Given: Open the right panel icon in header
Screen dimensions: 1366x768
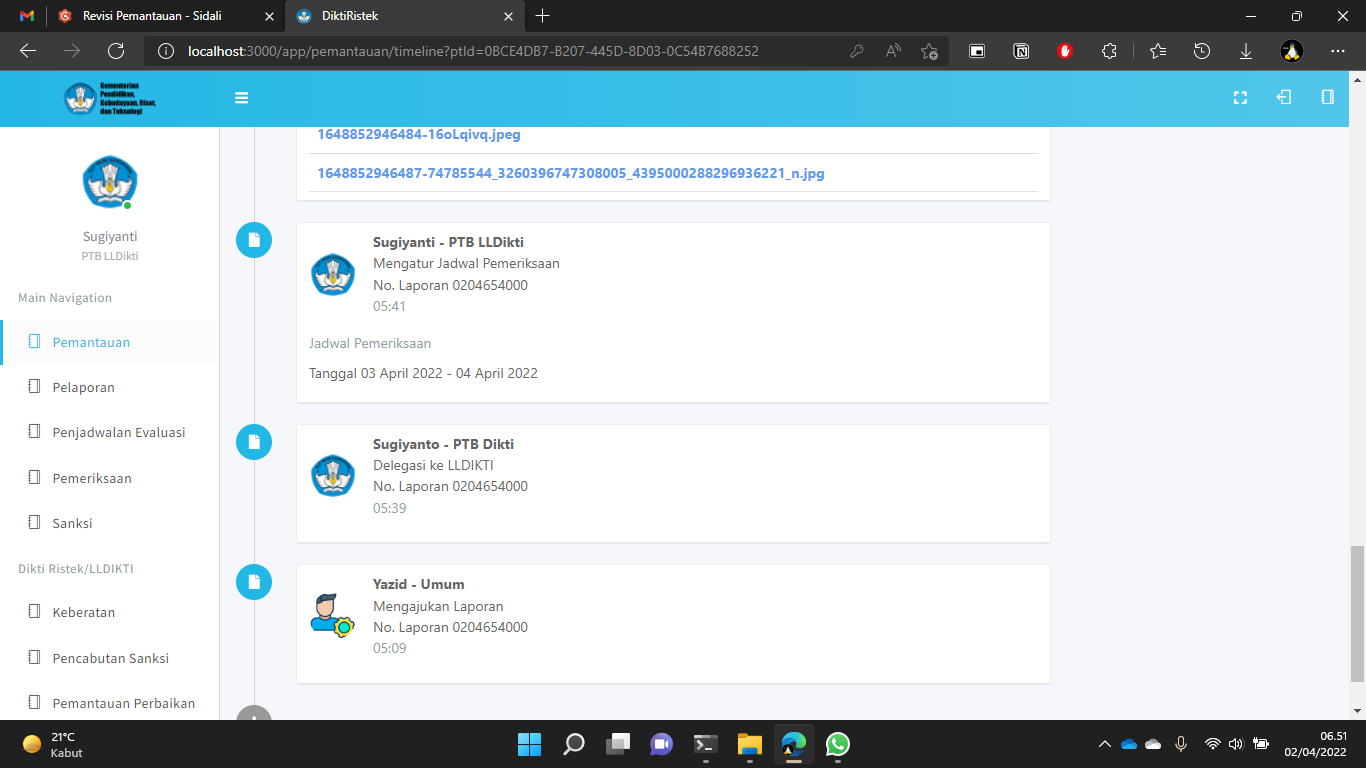Looking at the screenshot, I should coord(1327,98).
